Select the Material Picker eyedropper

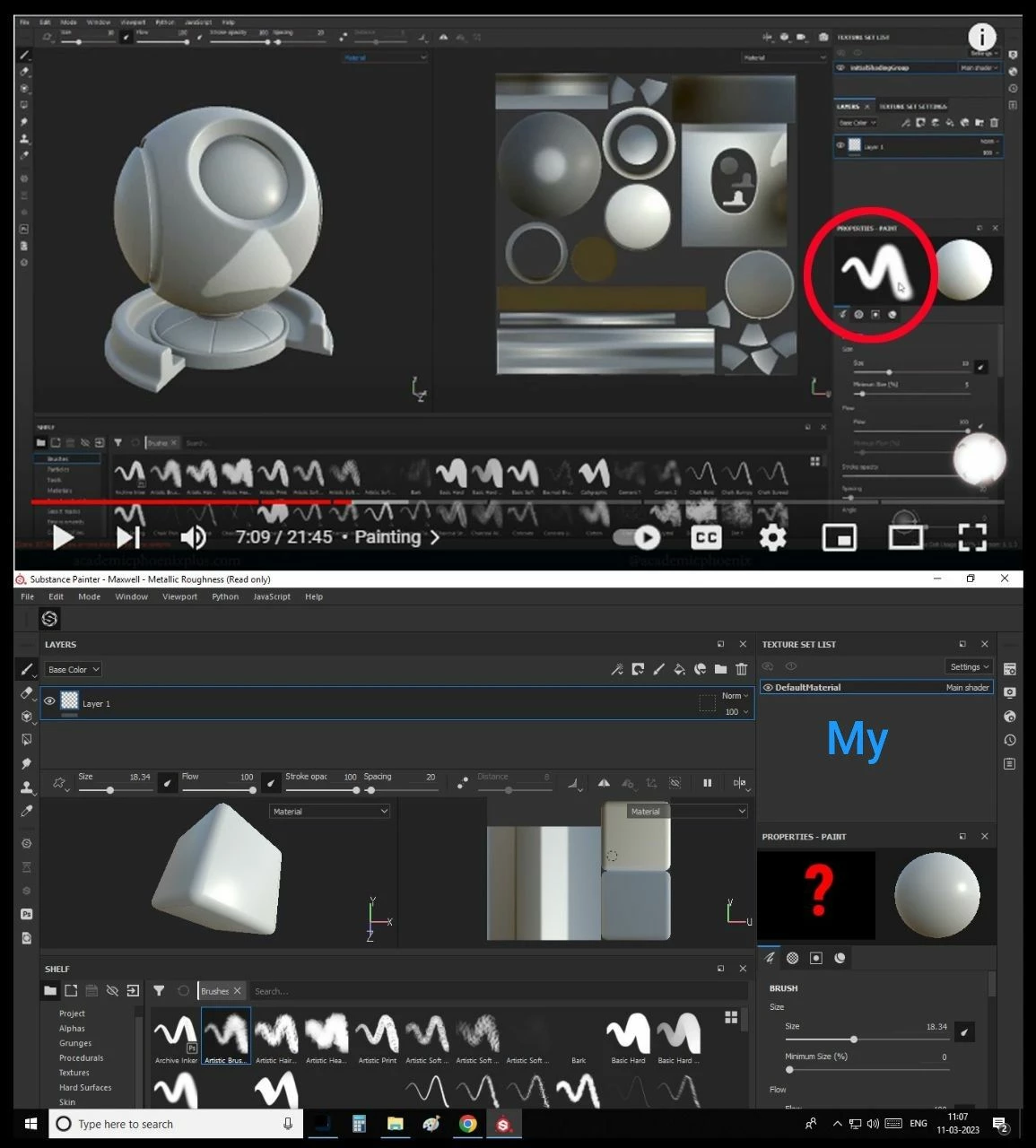26,811
